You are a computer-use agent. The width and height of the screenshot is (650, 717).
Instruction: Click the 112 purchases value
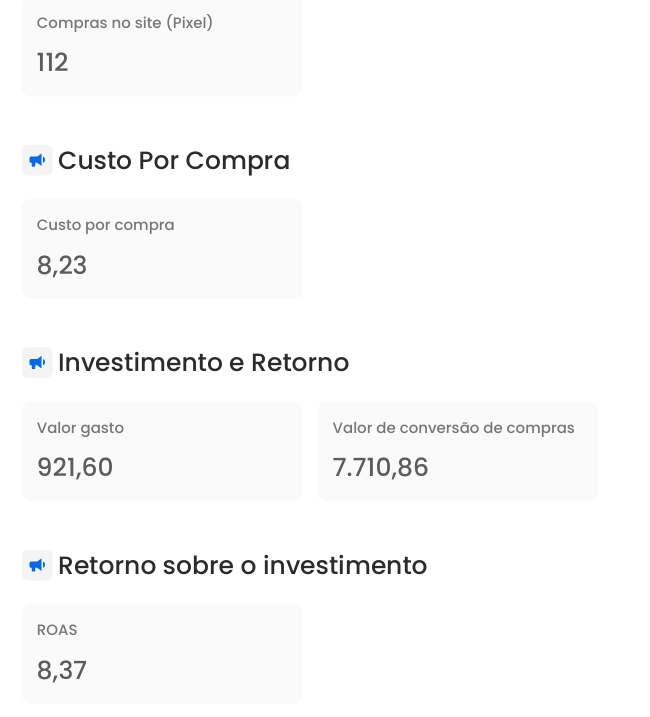point(53,62)
